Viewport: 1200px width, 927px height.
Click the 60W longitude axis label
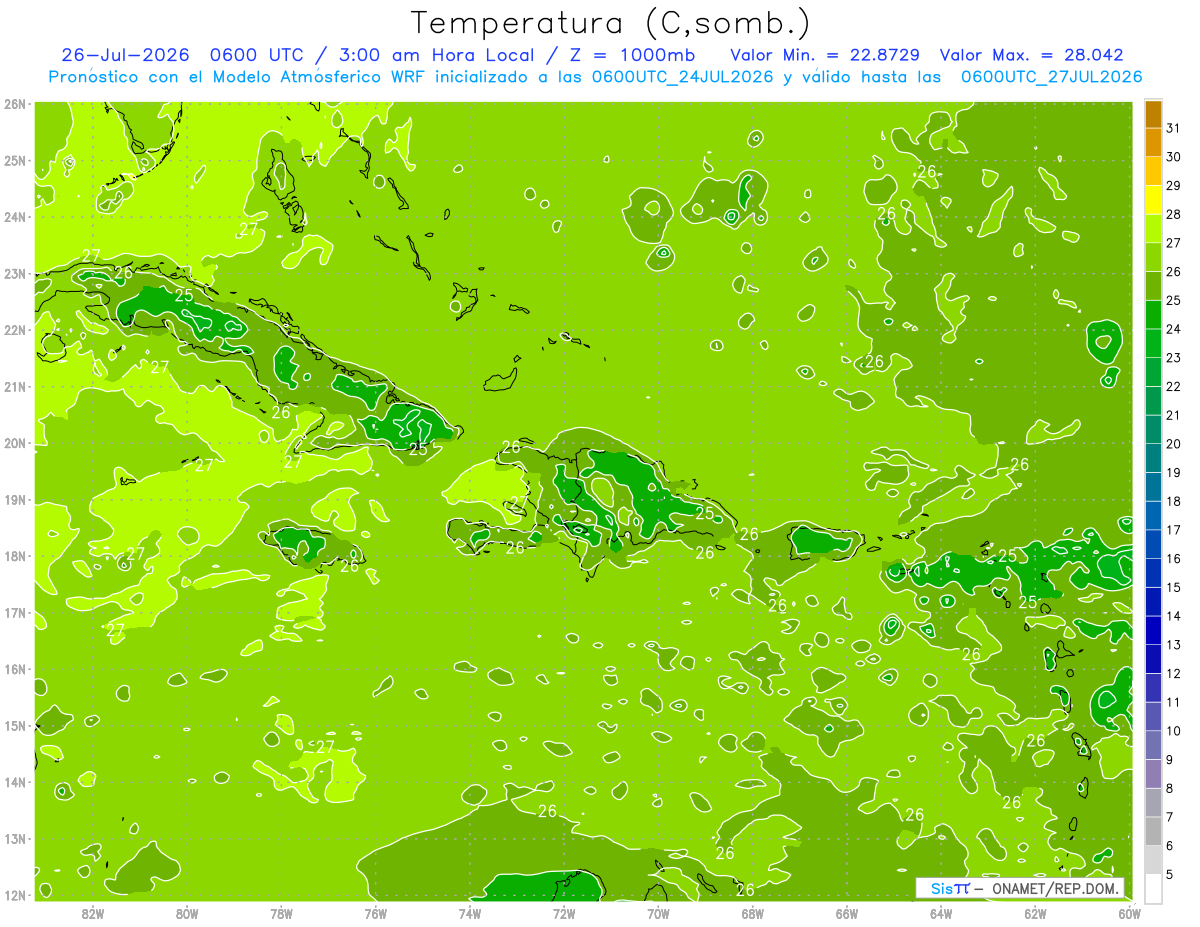1130,913
